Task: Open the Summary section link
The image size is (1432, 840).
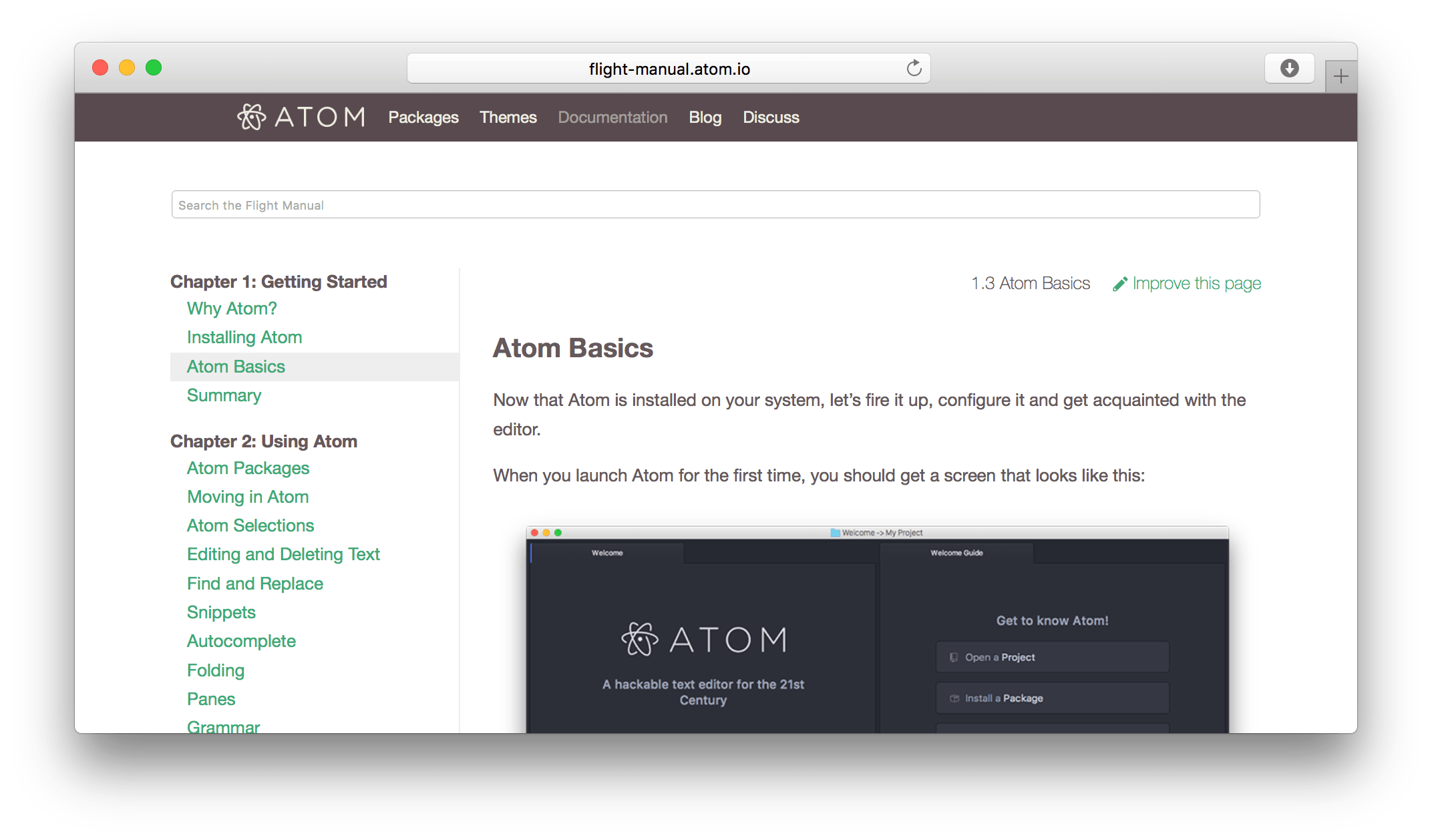Action: click(x=224, y=395)
